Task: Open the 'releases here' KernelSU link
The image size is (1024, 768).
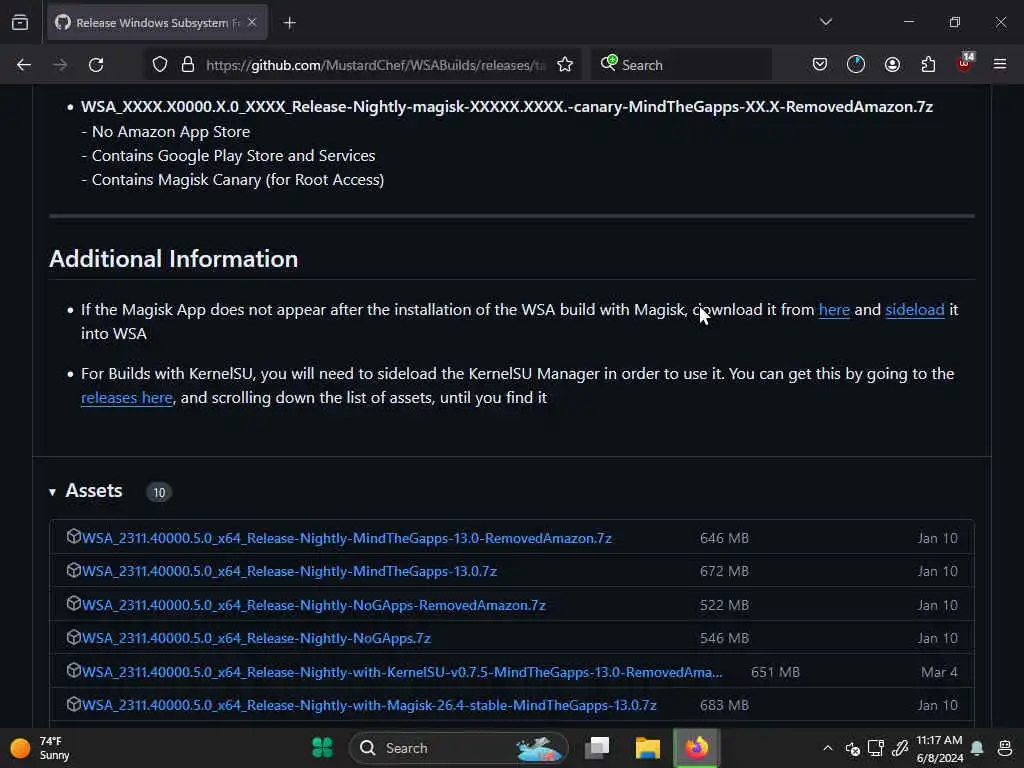Action: click(127, 398)
